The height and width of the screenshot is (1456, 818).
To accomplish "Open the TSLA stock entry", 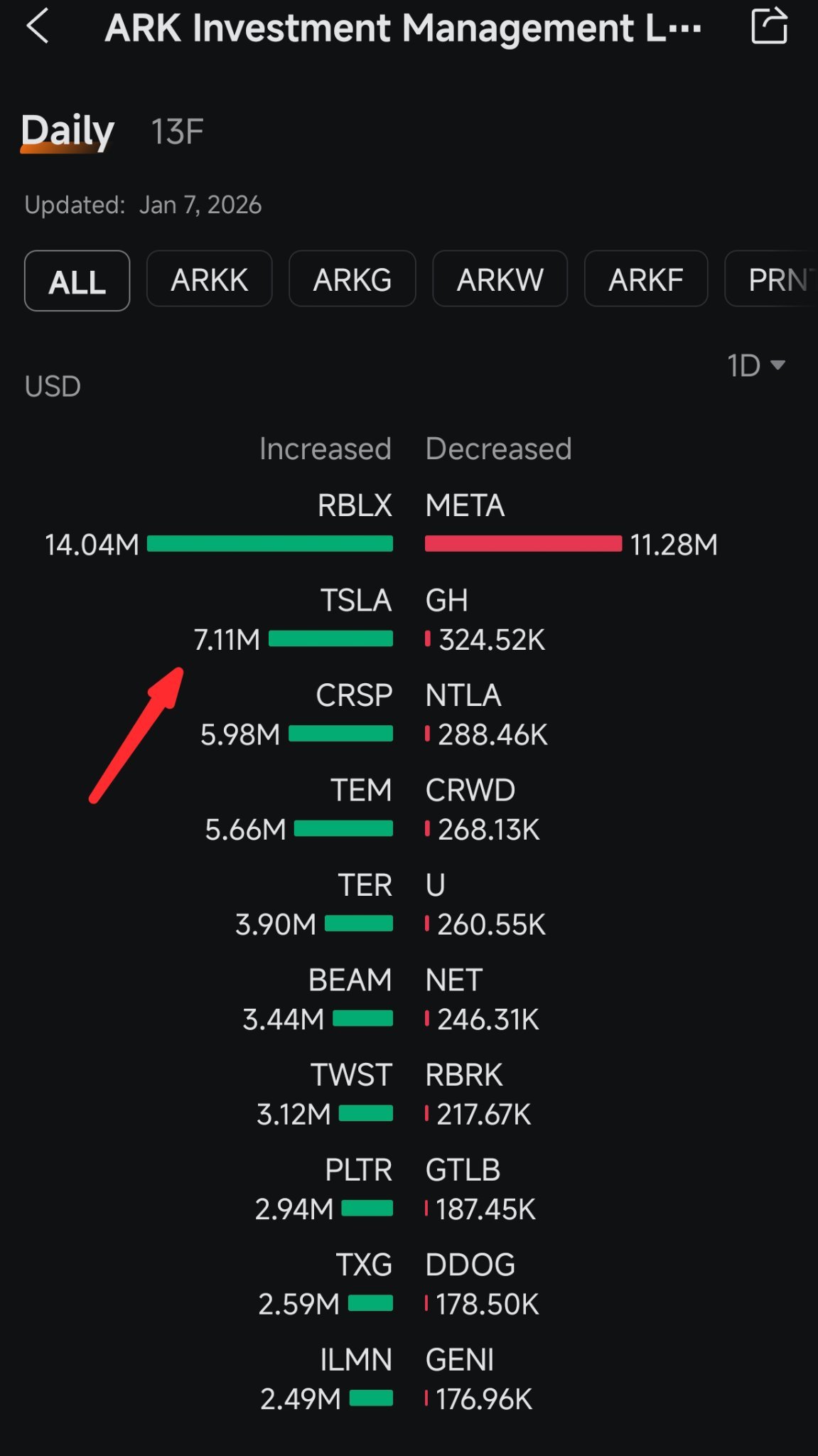I will coord(355,601).
